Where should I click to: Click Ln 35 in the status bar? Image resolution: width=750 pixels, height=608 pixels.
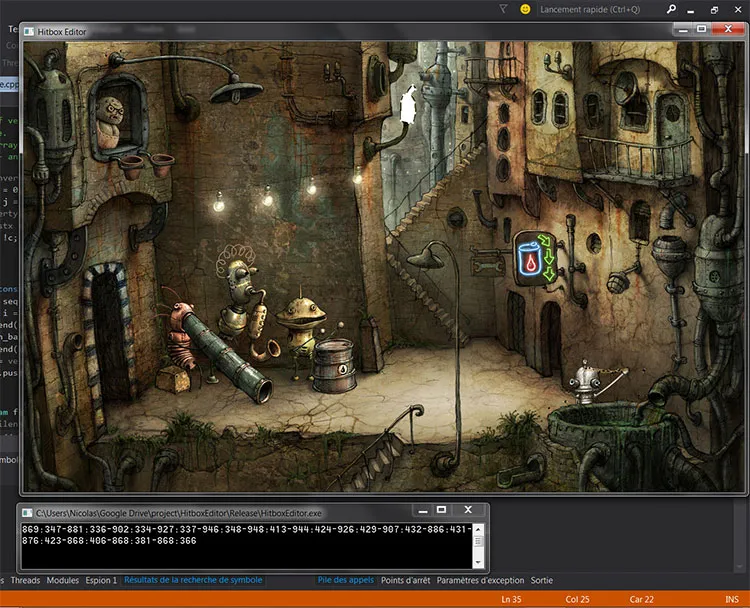pos(511,599)
